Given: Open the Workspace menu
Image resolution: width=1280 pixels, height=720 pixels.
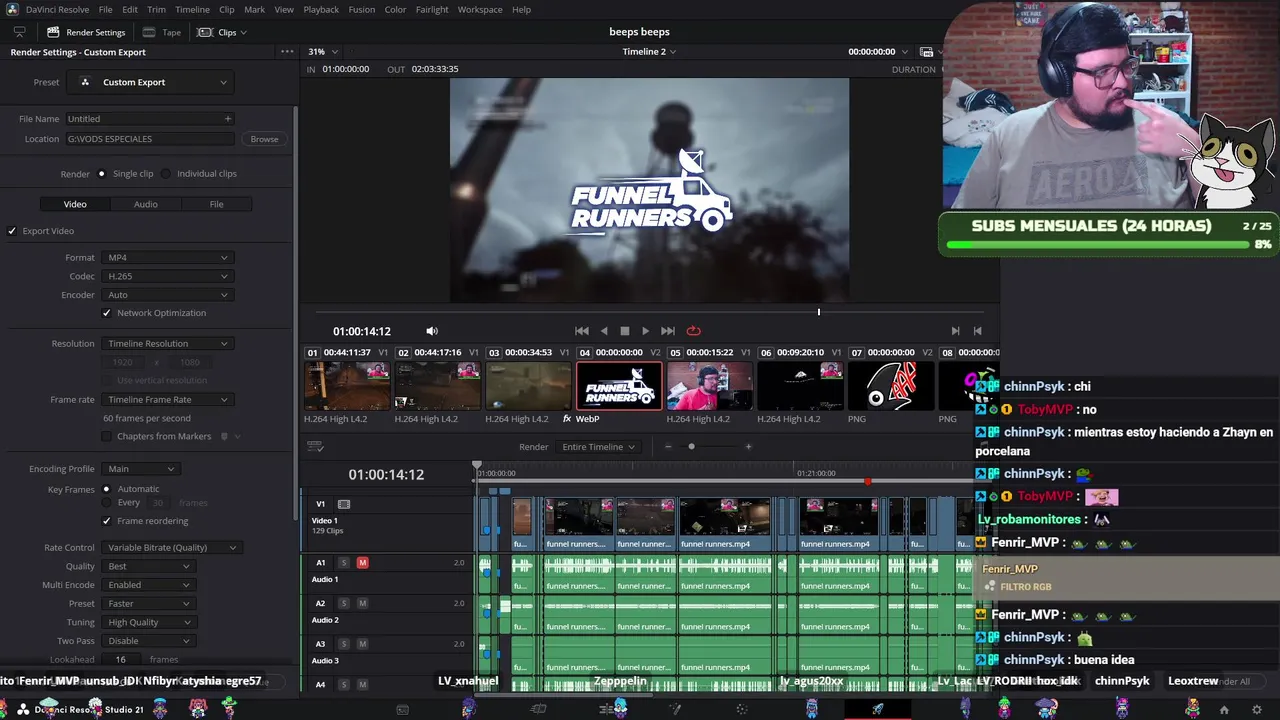Looking at the screenshot, I should (480, 9).
